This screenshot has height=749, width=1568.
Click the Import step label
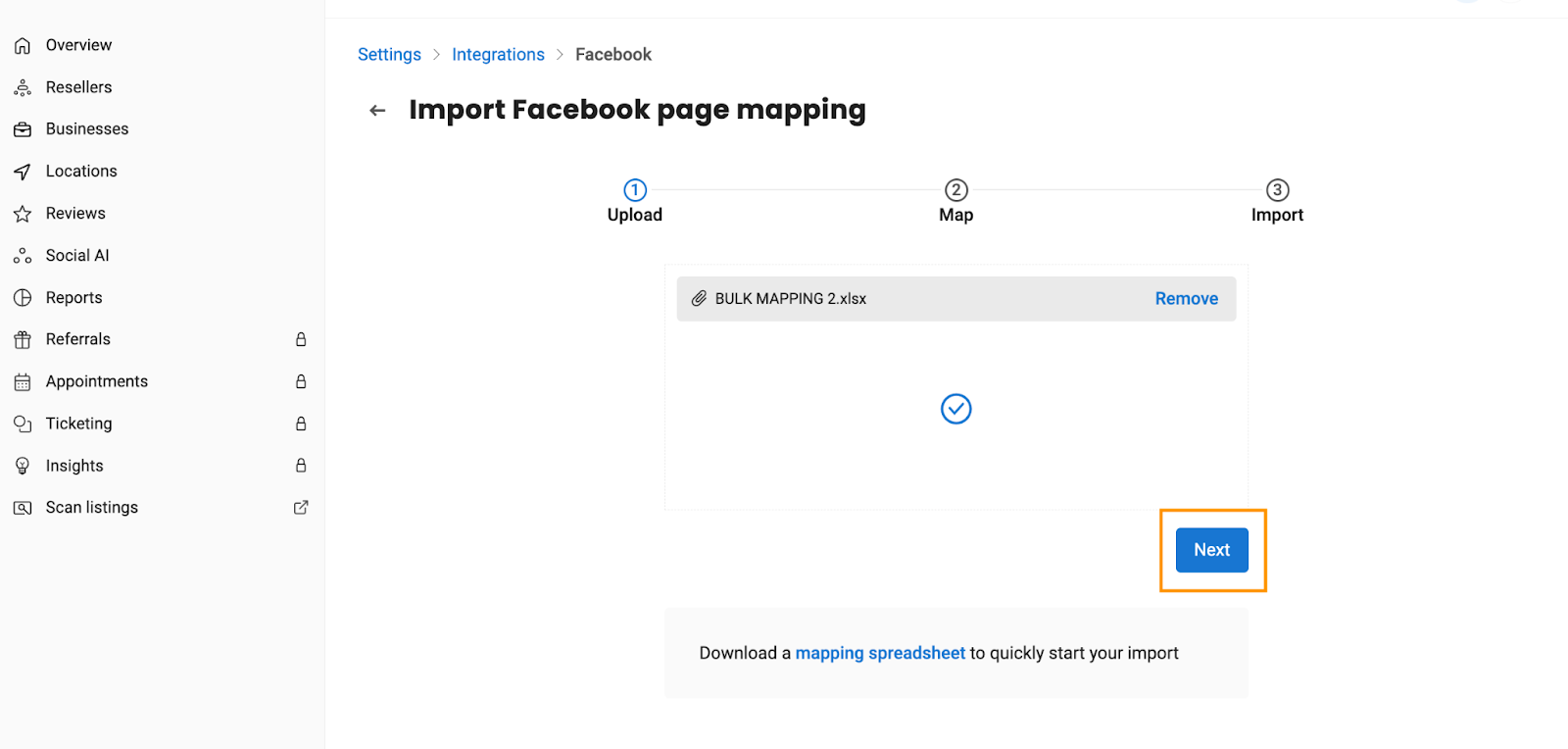pyautogui.click(x=1277, y=215)
